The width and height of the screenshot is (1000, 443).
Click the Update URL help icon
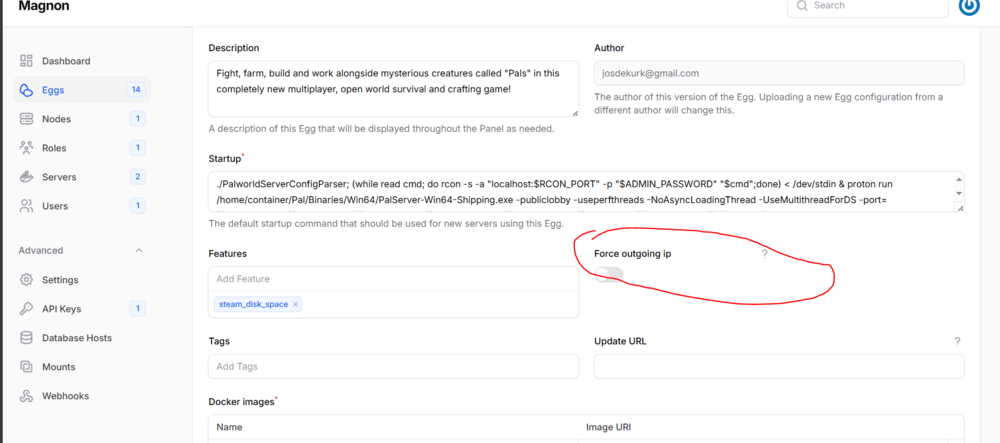[x=957, y=342]
